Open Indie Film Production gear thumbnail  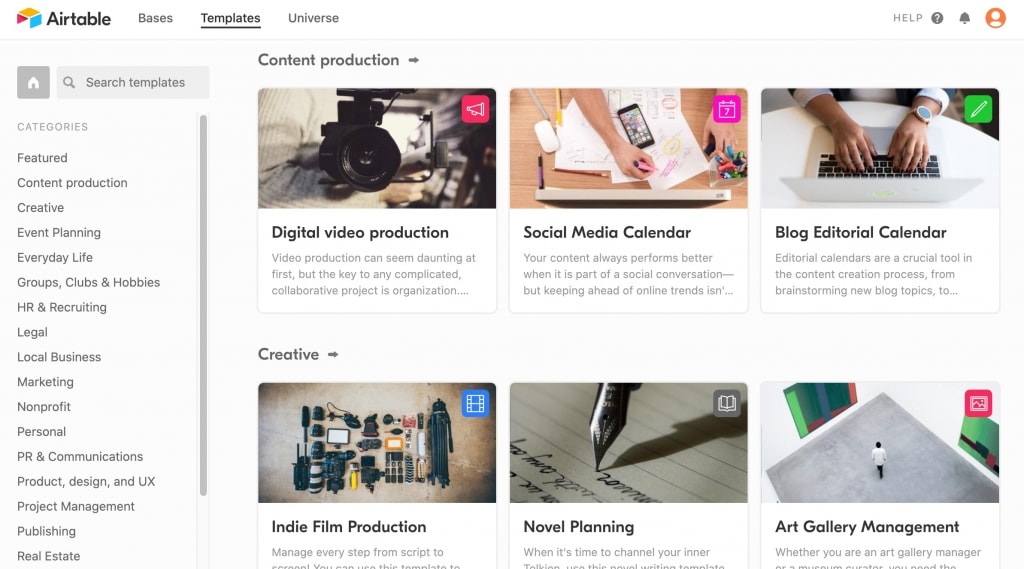pos(377,443)
